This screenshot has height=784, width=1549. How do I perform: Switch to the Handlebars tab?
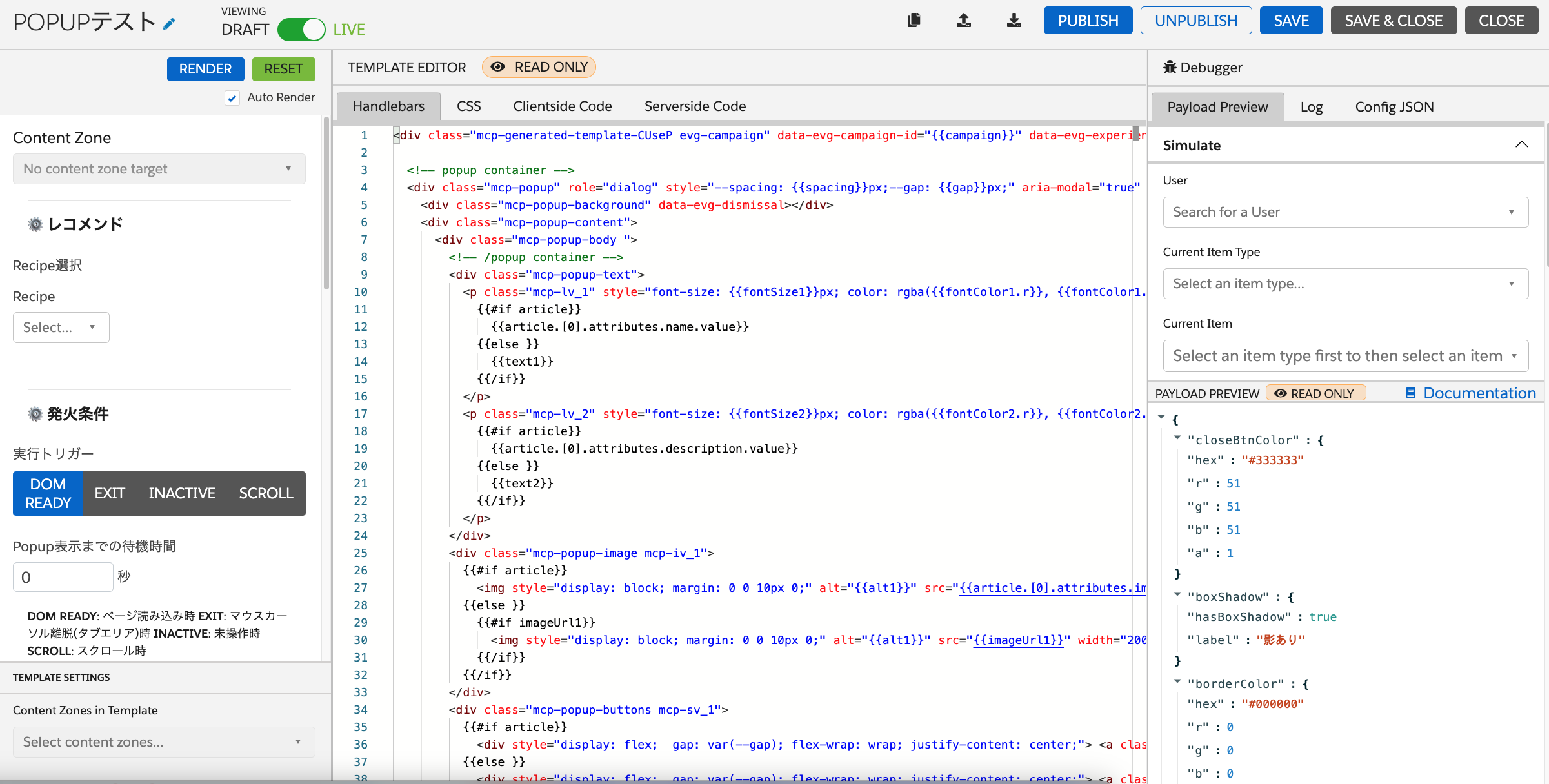tap(388, 106)
